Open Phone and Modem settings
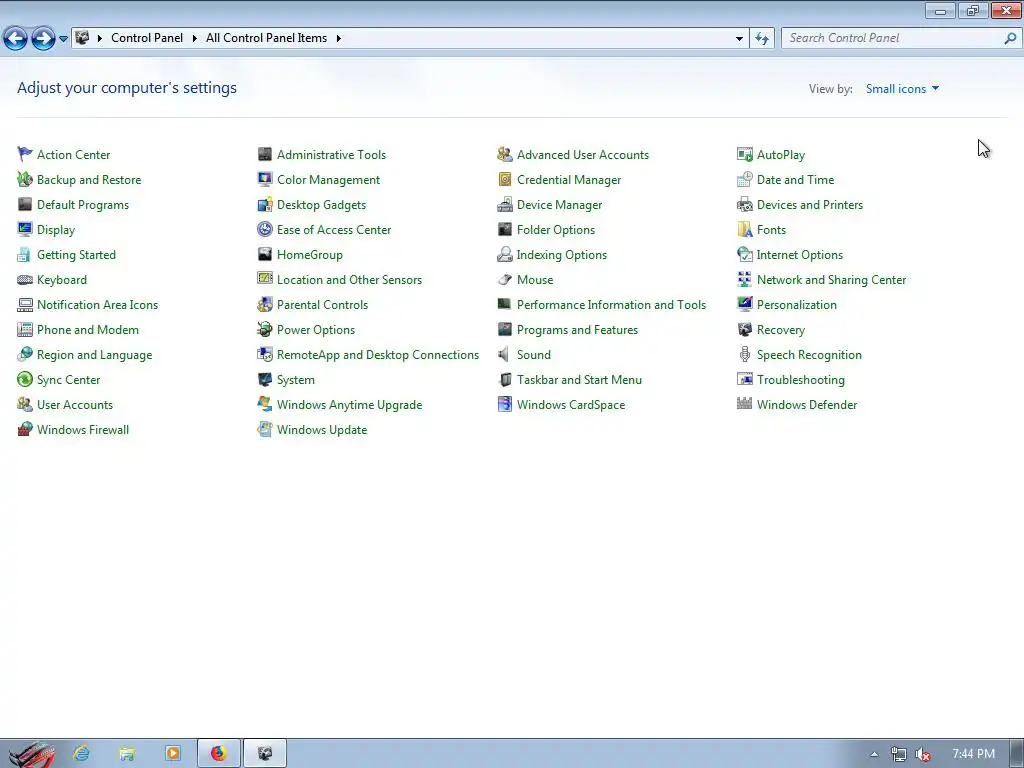 (x=88, y=330)
